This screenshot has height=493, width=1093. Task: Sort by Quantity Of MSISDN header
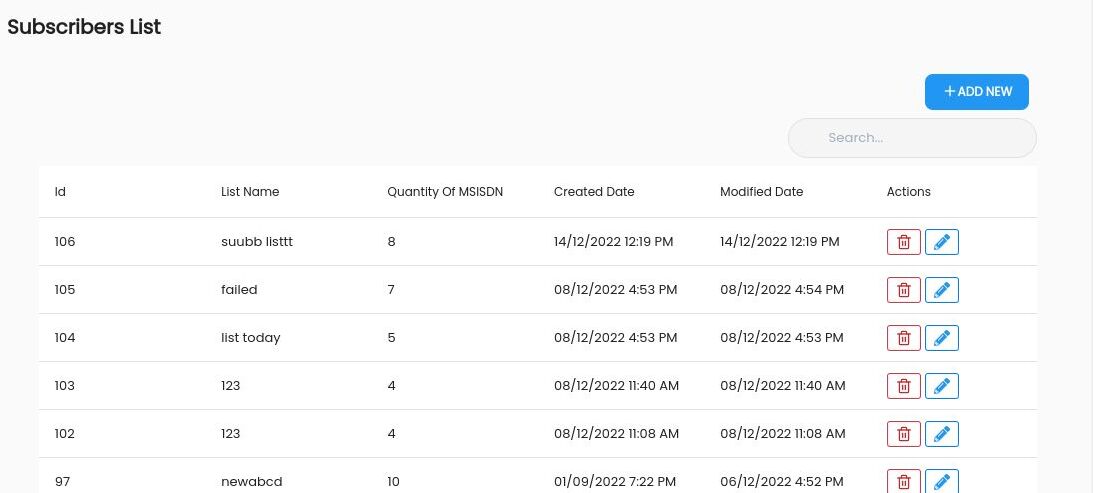[445, 192]
